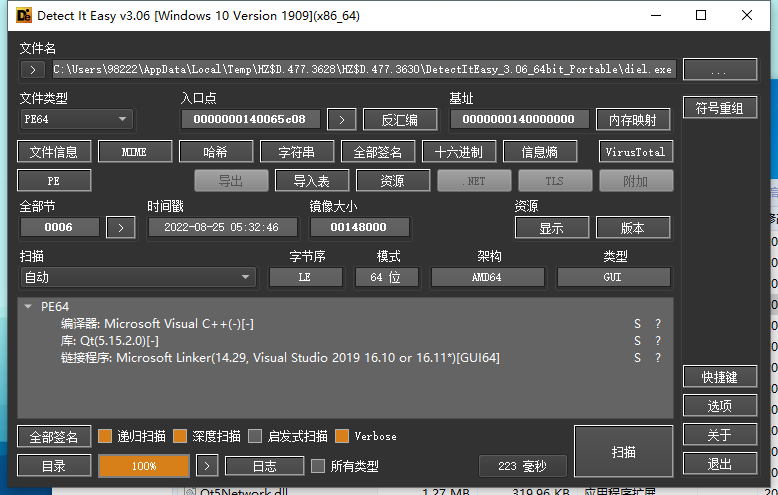The image size is (778, 495).
Task: Toggle the 深度扫描 checkbox
Action: pyautogui.click(x=180, y=436)
